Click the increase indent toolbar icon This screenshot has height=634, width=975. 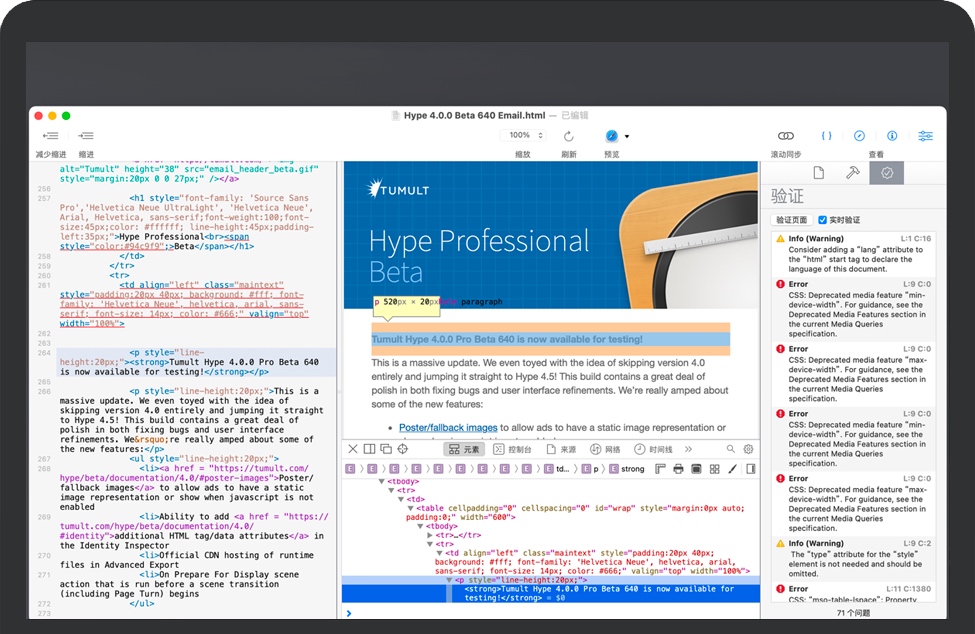coord(86,136)
